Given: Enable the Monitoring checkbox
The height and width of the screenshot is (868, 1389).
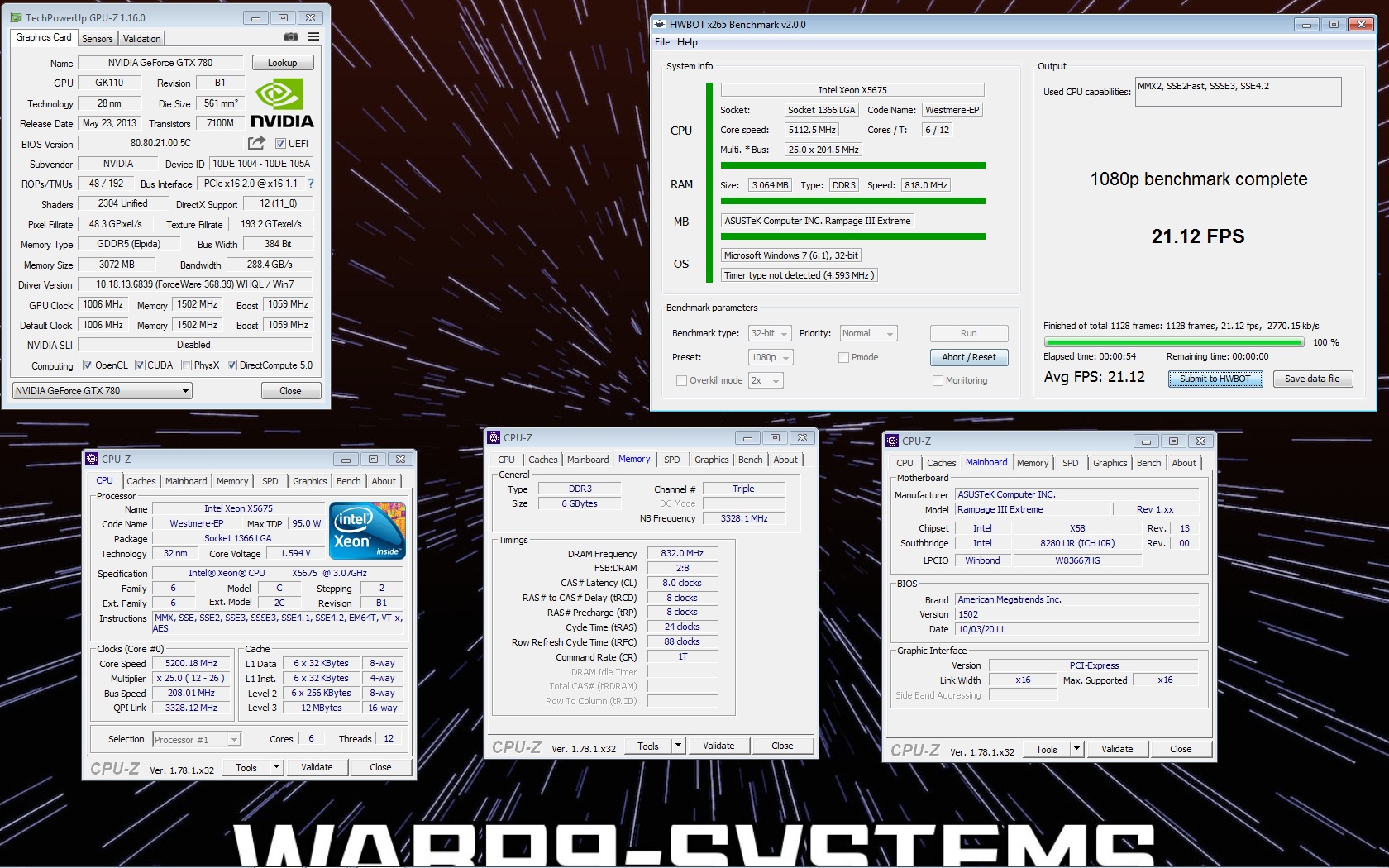Looking at the screenshot, I should click(938, 381).
